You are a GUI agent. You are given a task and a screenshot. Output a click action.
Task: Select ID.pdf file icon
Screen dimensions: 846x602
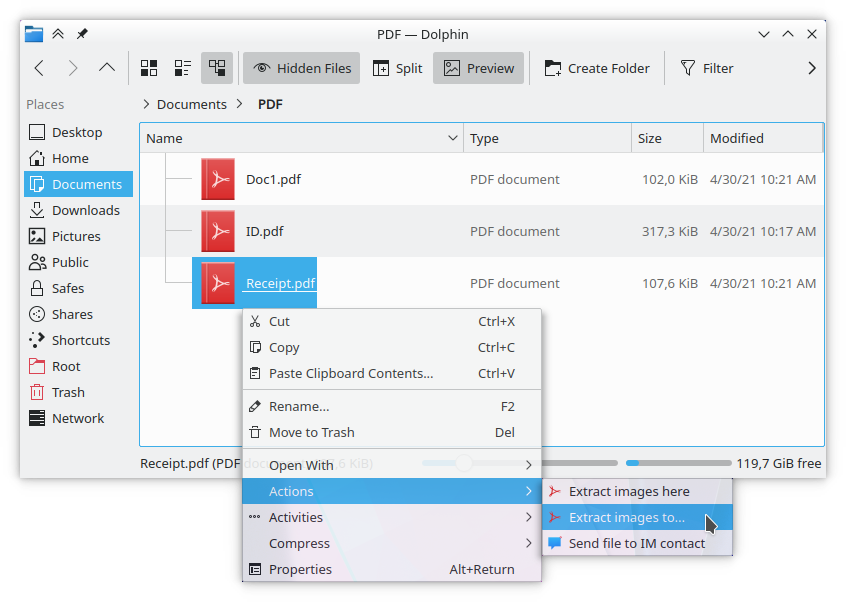pyautogui.click(x=218, y=231)
